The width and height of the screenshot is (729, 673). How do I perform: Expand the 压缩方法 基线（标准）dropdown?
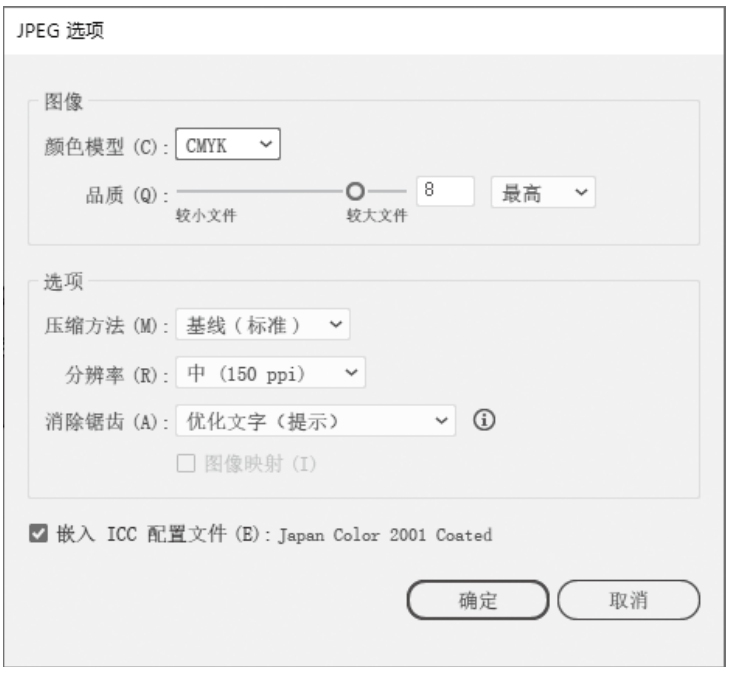coord(262,325)
